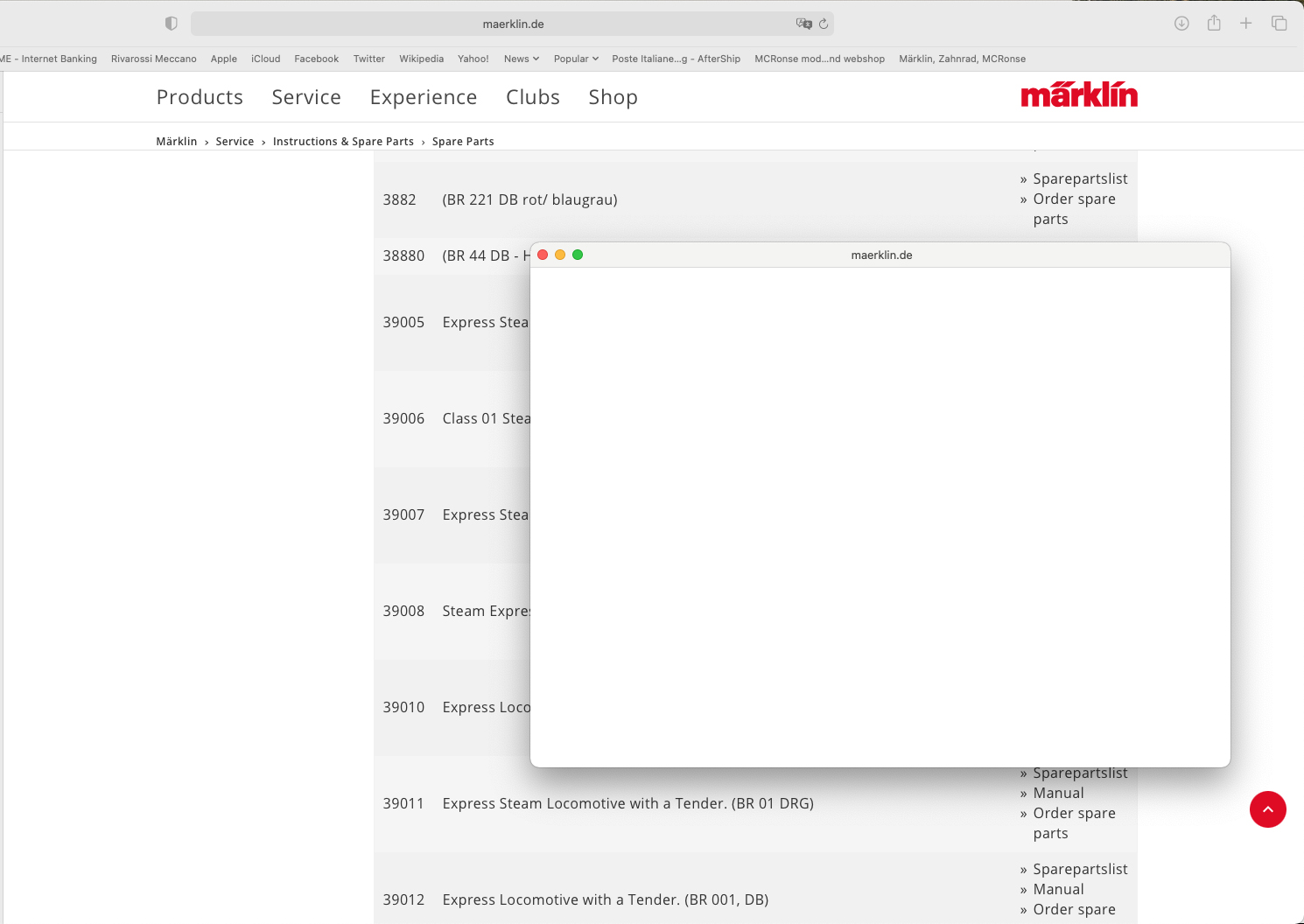Click item number 39005
The image size is (1304, 924).
[x=403, y=322]
